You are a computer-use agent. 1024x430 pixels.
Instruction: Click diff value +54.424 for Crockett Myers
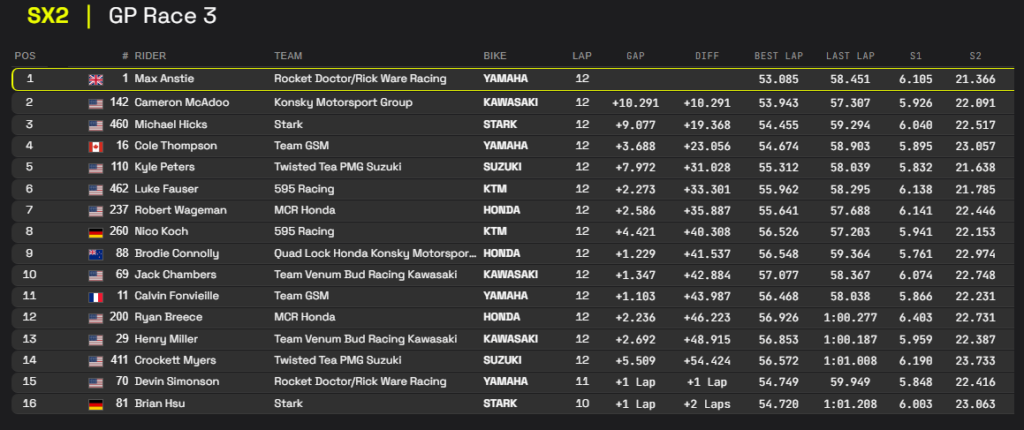[x=707, y=361]
